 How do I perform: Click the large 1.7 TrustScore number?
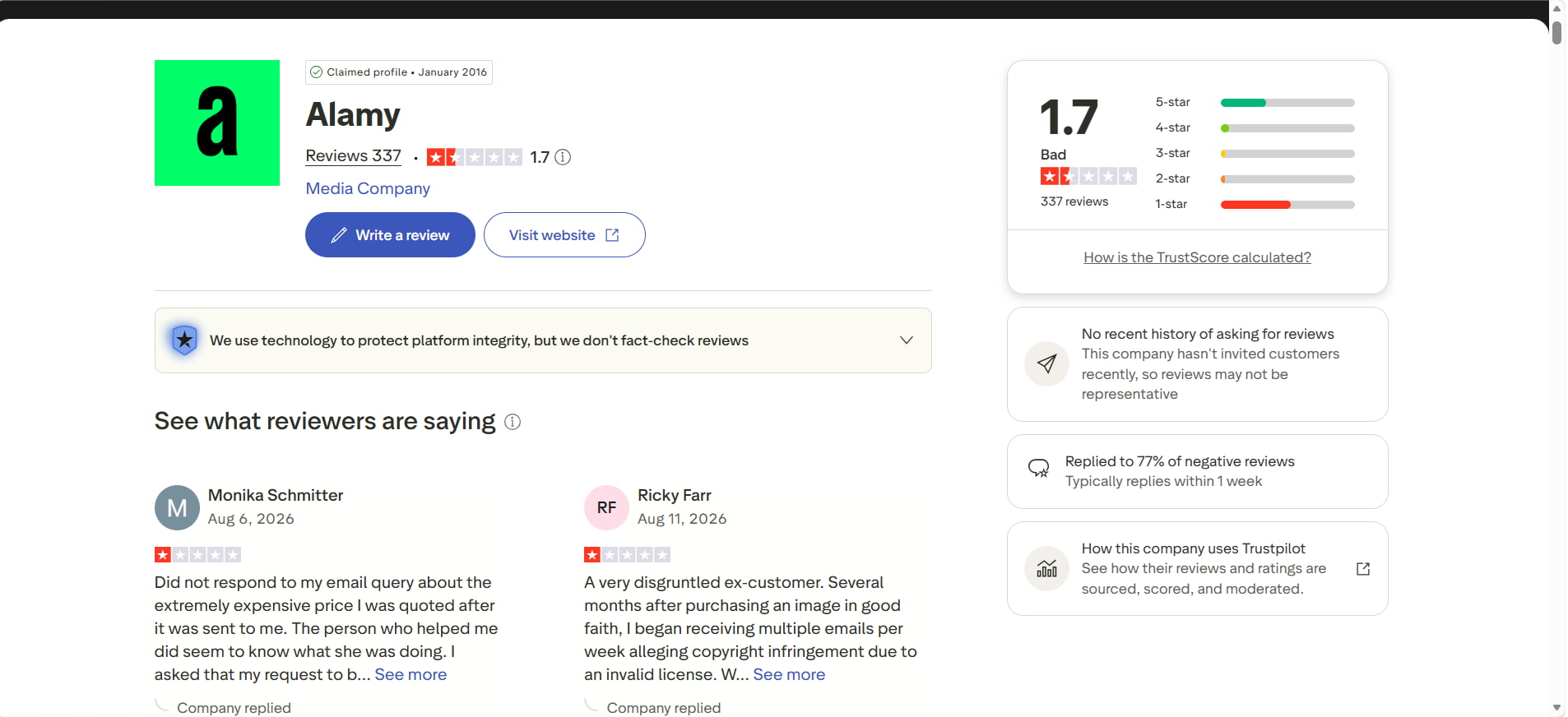[1069, 117]
